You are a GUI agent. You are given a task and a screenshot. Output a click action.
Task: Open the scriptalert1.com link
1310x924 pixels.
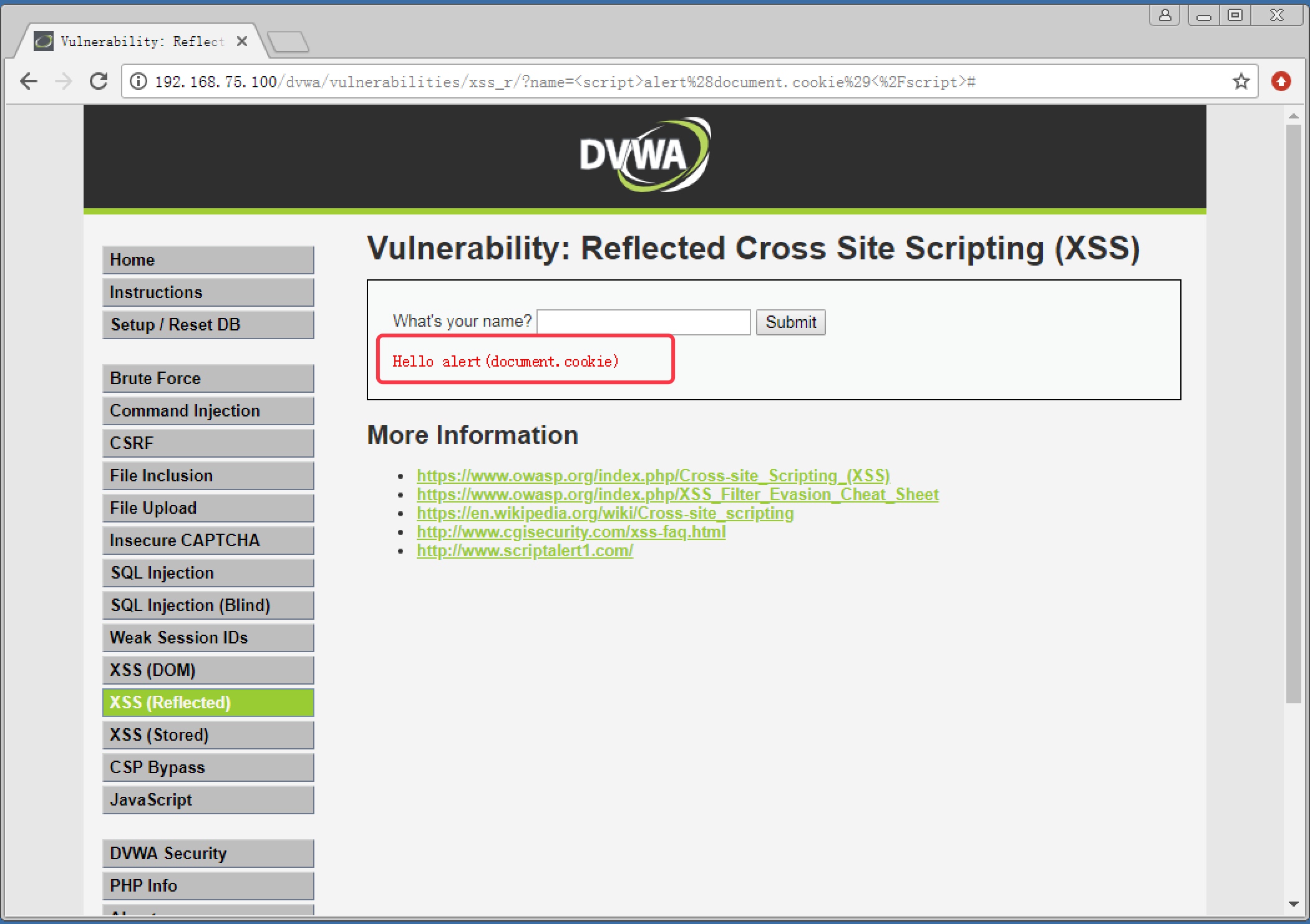[525, 551]
